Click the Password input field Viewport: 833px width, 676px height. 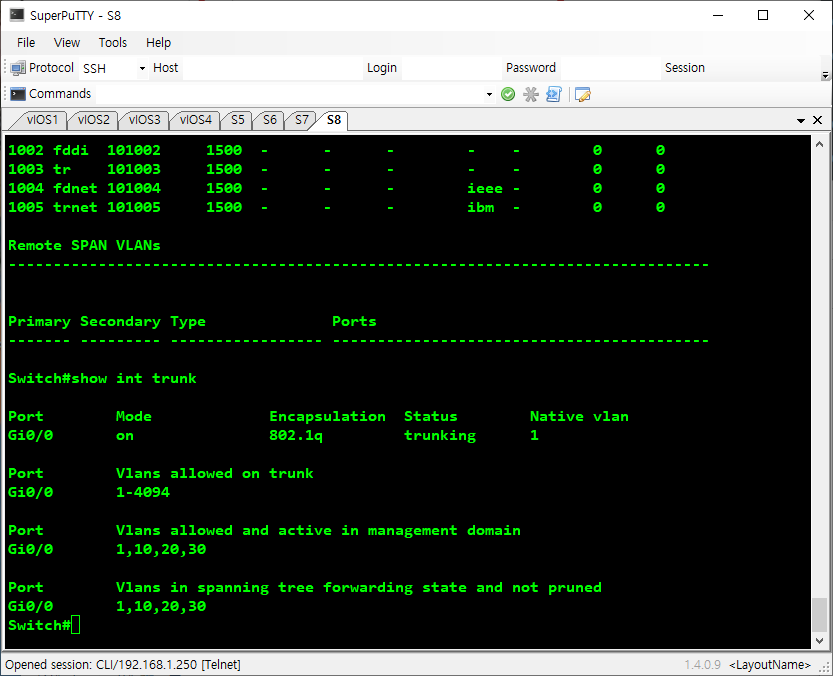[x=610, y=69]
